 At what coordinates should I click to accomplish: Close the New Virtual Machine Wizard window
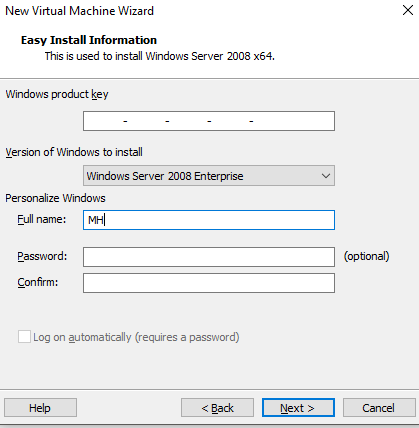coord(408,10)
